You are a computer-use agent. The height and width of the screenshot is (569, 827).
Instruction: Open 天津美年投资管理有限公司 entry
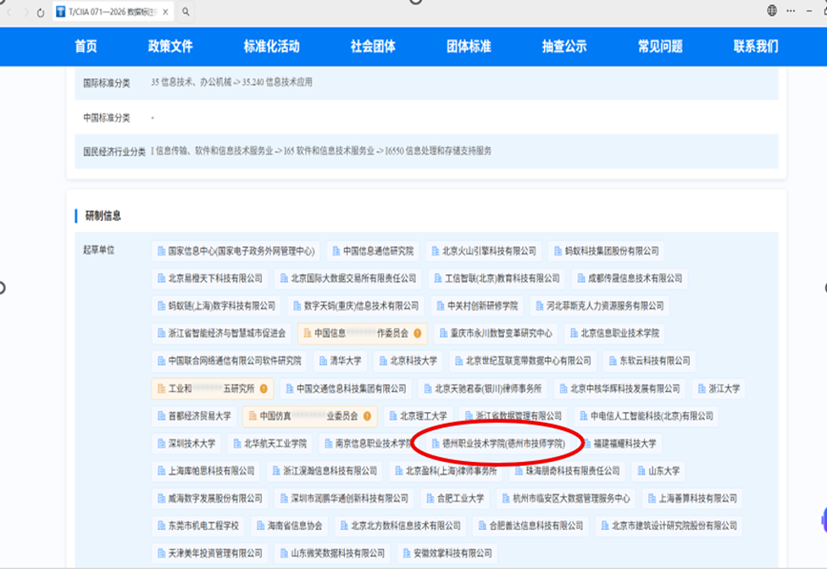210,553
